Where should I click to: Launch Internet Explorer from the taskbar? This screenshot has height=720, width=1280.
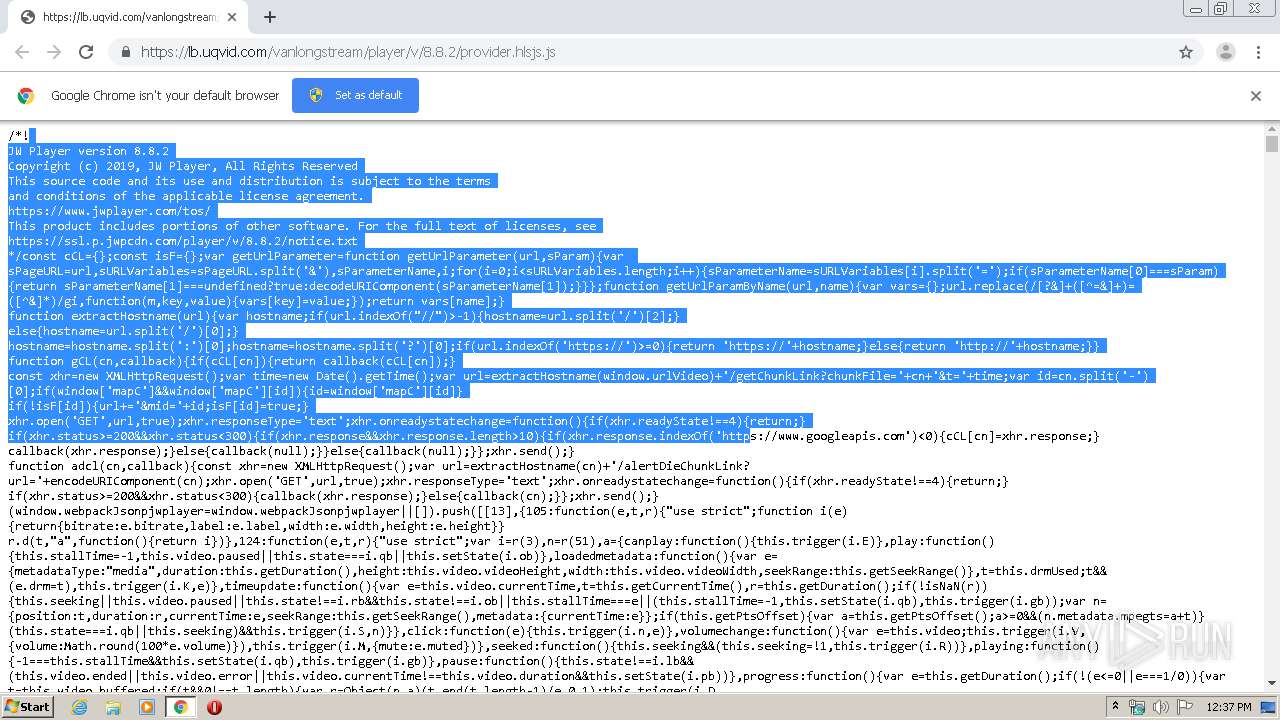pos(79,707)
